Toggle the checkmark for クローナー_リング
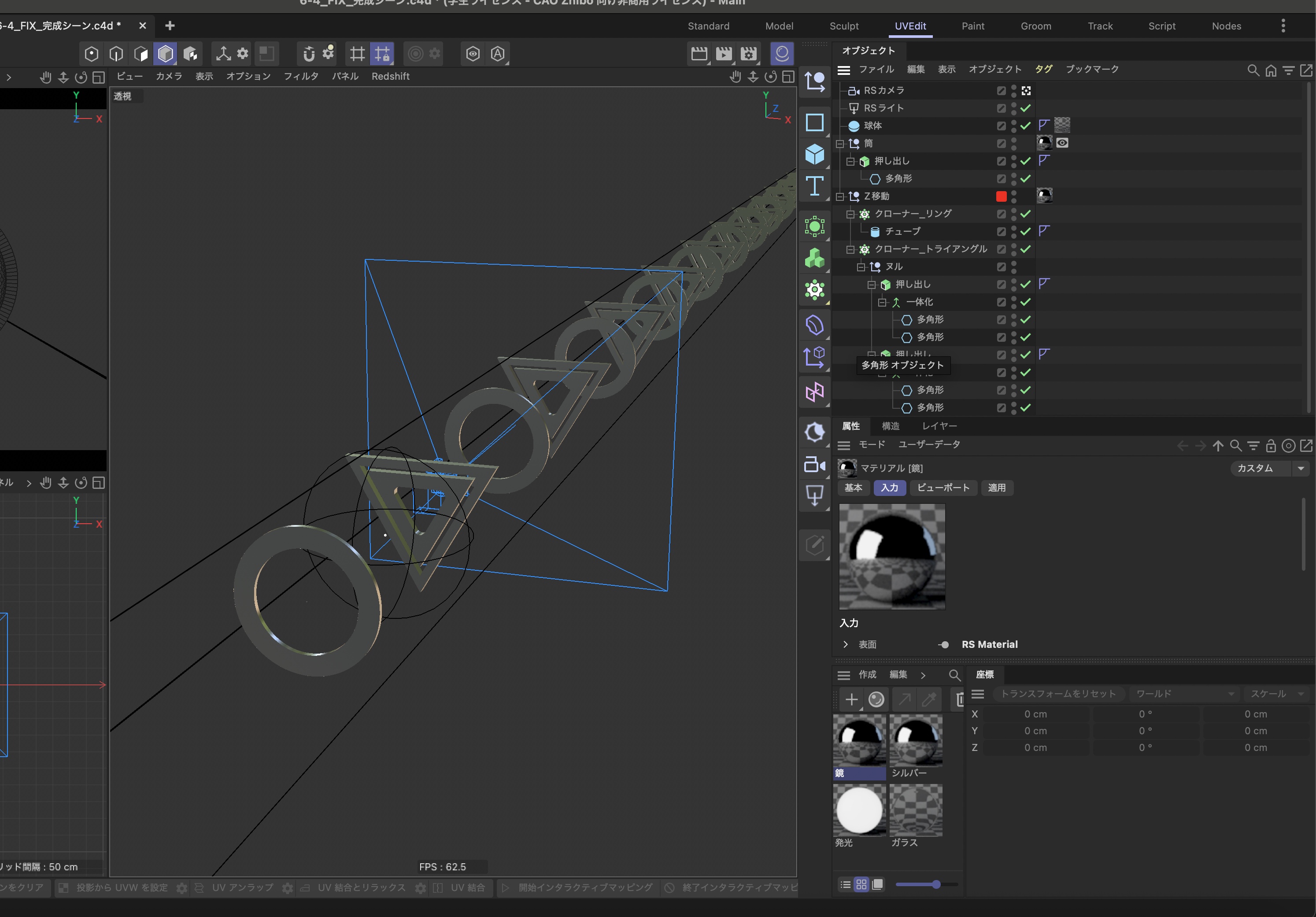This screenshot has width=1316, height=917. (x=1025, y=214)
